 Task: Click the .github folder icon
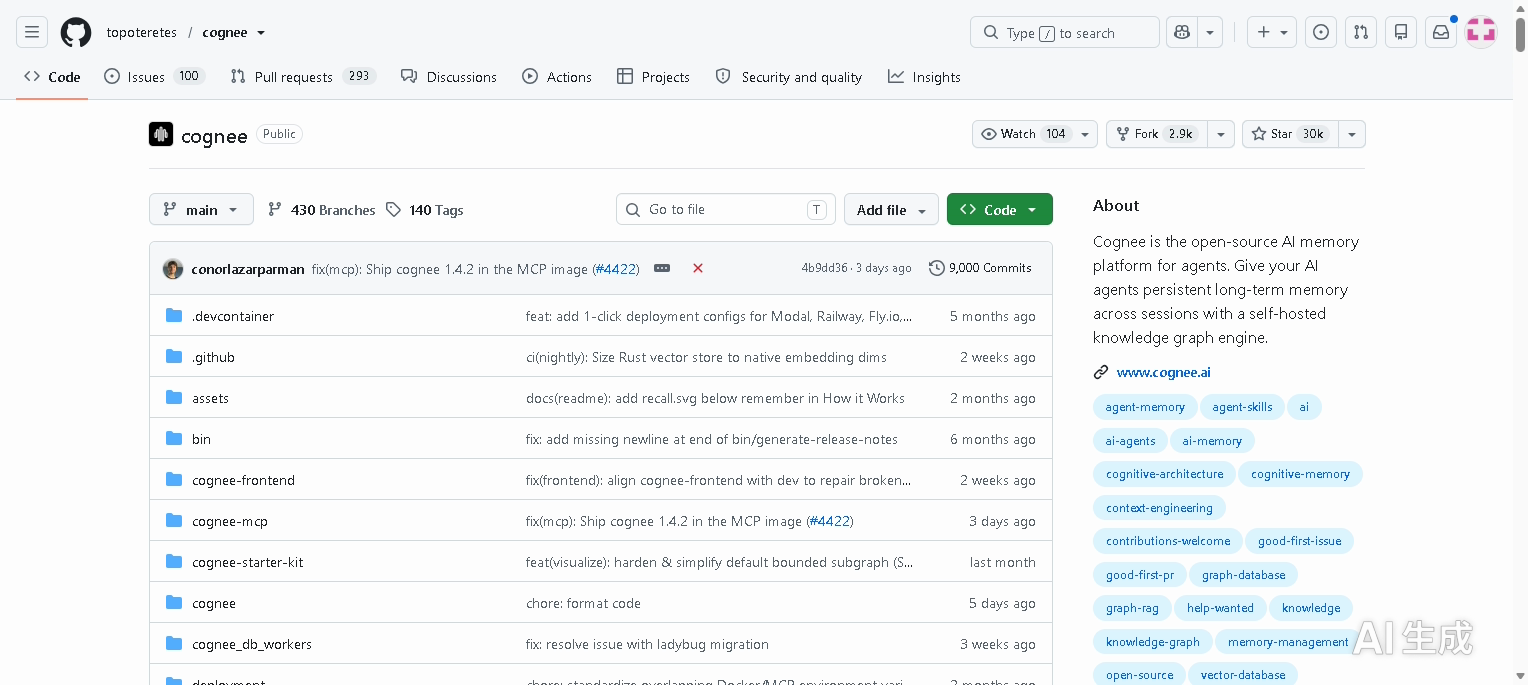coord(174,357)
